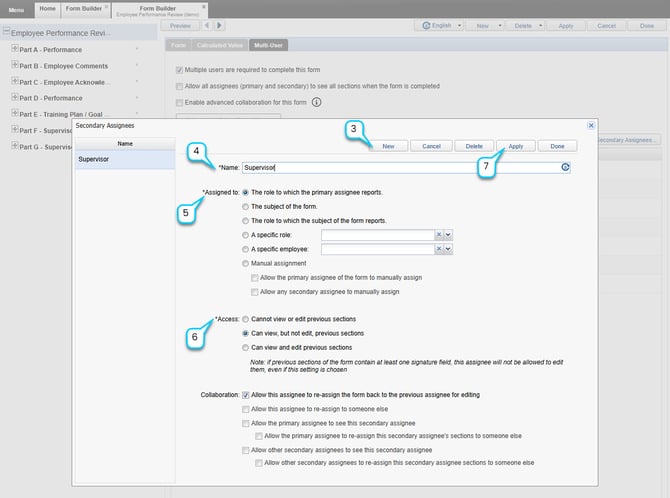The image size is (670, 498).
Task: Select Can view and edit previous sections
Action: tap(245, 348)
